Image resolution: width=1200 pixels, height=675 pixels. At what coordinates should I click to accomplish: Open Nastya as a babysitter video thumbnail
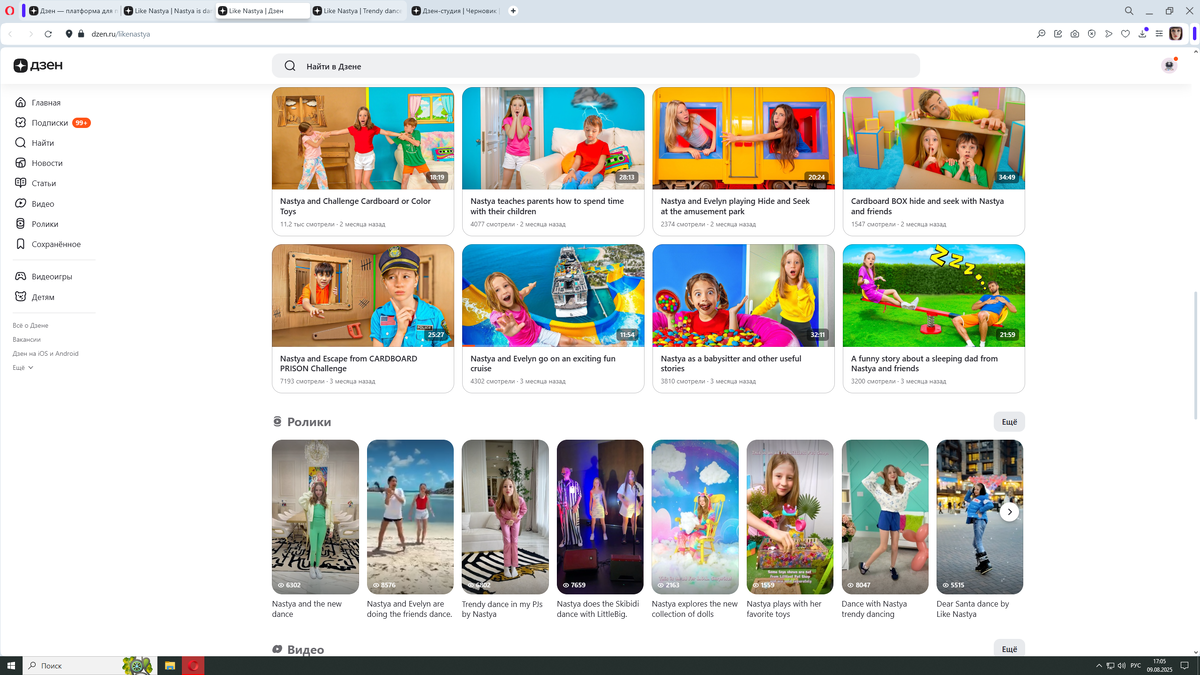click(744, 295)
